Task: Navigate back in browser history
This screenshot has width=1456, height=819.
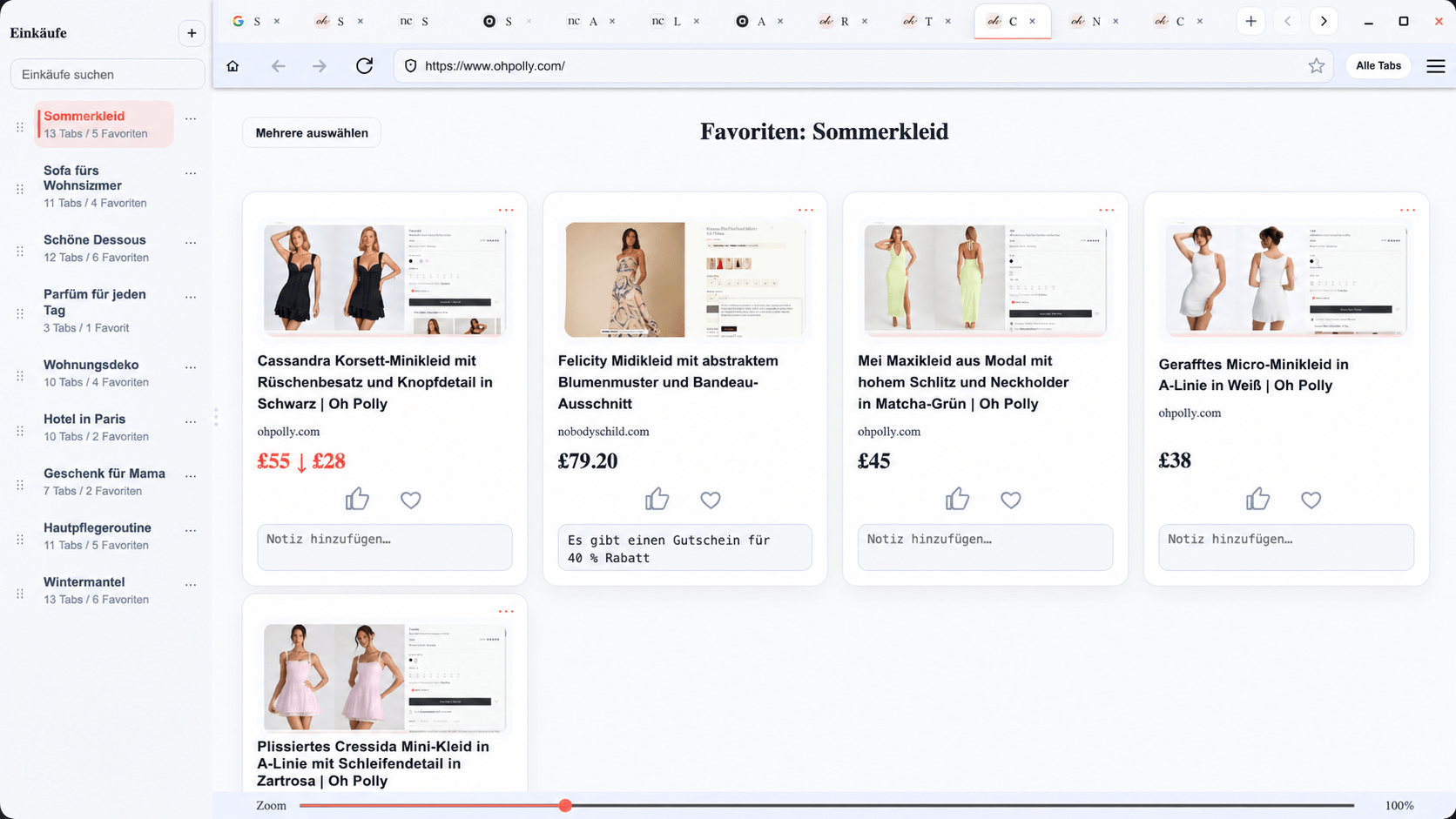Action: pos(278,66)
